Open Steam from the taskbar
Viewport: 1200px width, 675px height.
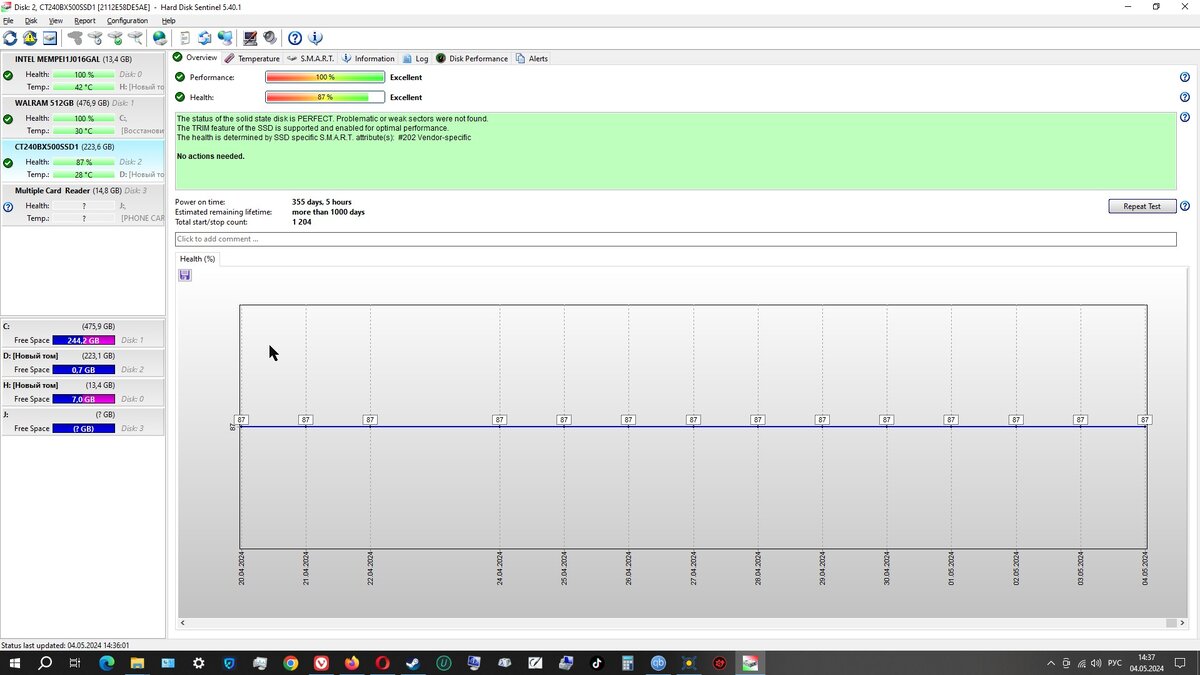413,663
